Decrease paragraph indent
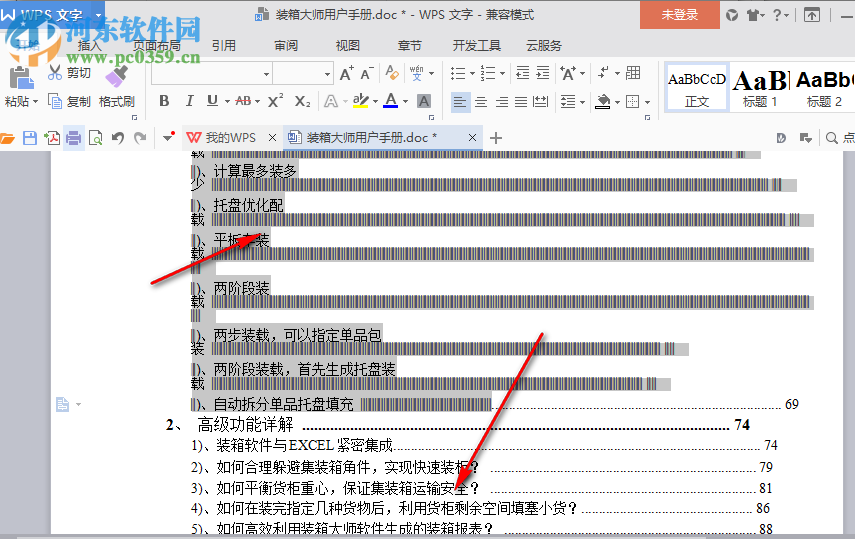The width and height of the screenshot is (855, 539). tap(522, 73)
